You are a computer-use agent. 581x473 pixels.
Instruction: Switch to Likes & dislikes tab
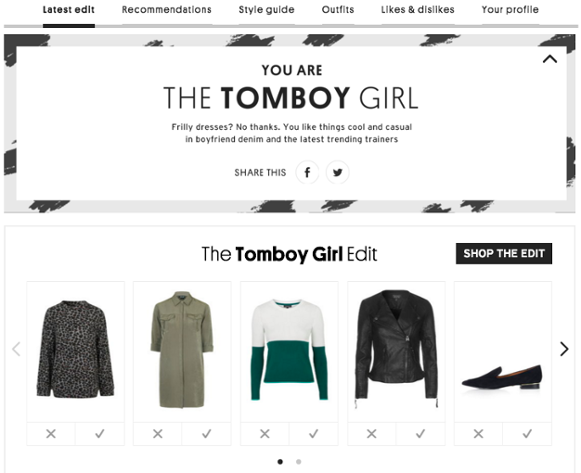tap(418, 10)
